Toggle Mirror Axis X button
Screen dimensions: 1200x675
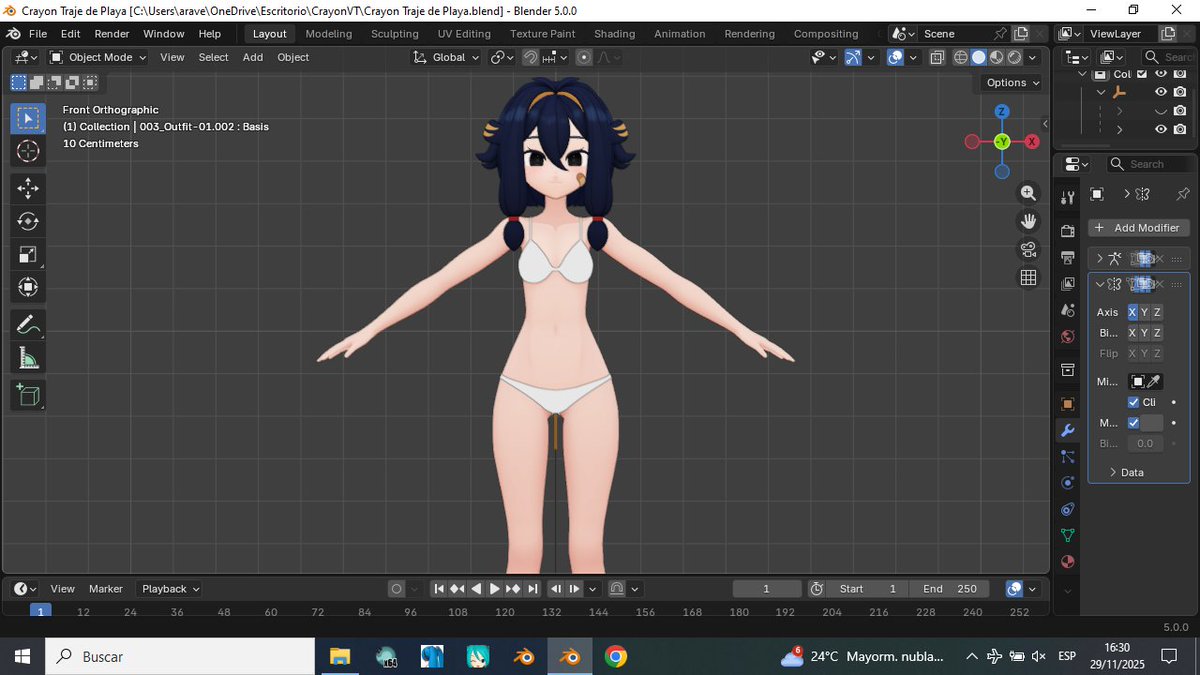(x=1133, y=312)
